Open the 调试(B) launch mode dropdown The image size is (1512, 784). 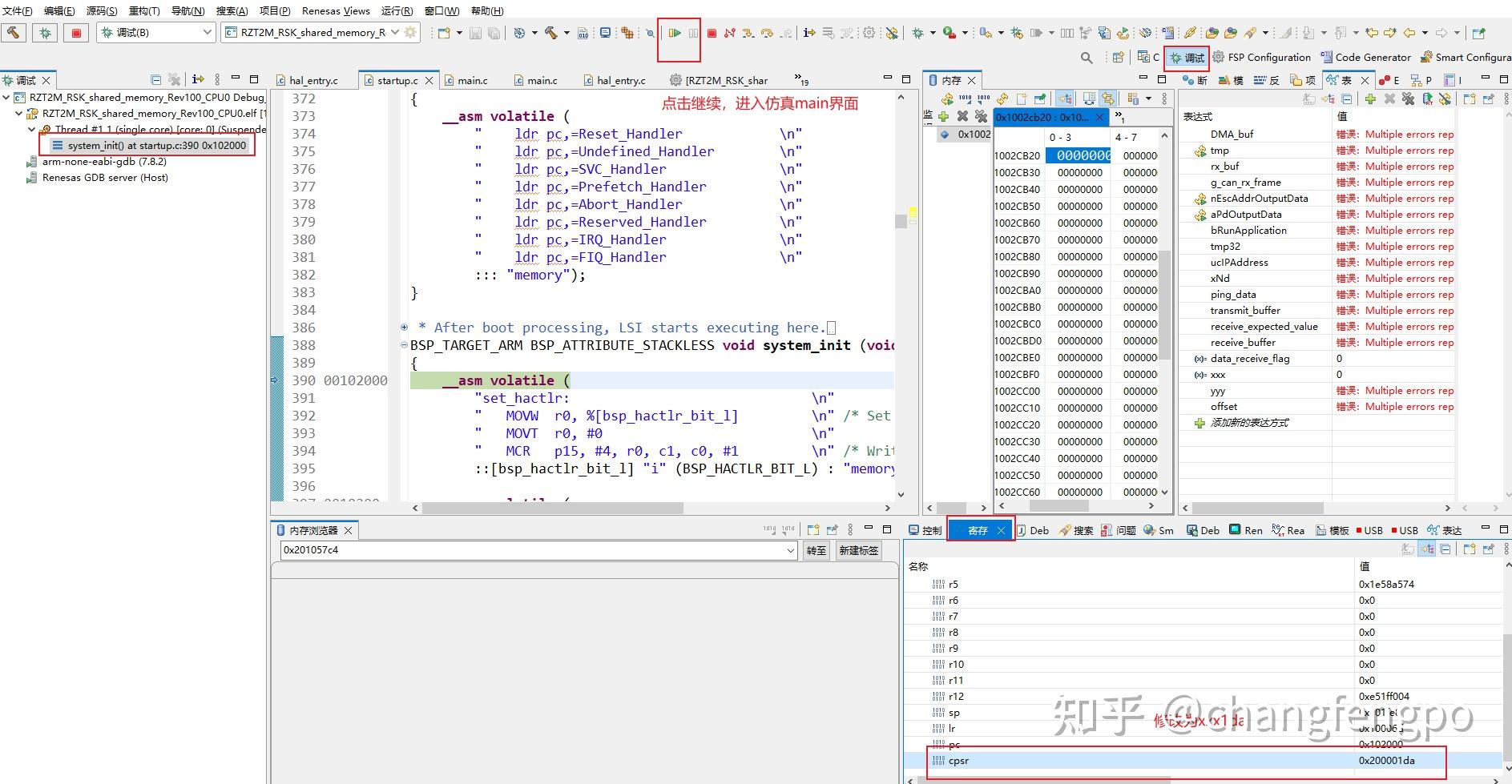click(208, 33)
